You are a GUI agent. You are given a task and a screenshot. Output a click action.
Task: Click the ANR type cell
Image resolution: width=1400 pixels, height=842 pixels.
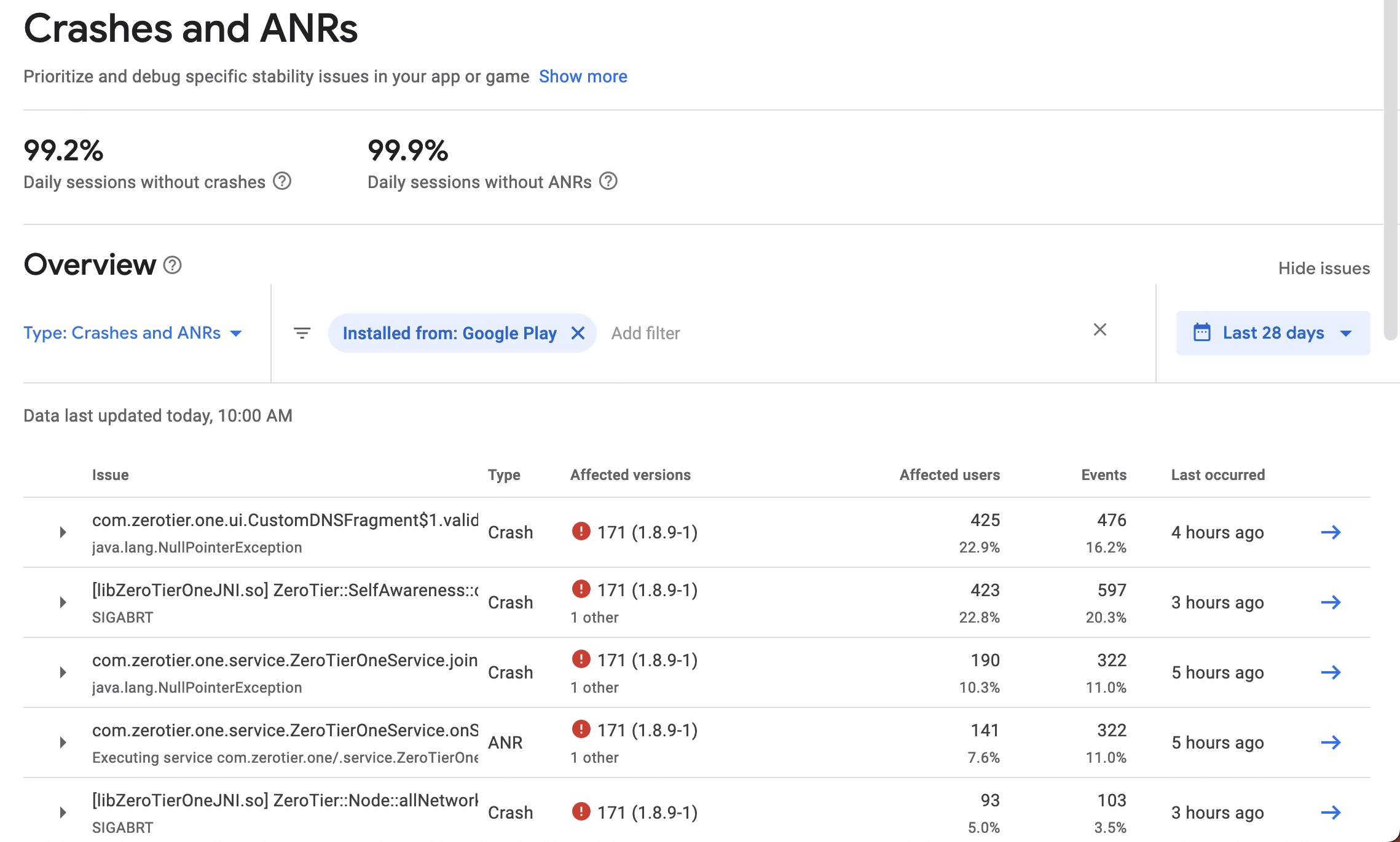point(505,742)
